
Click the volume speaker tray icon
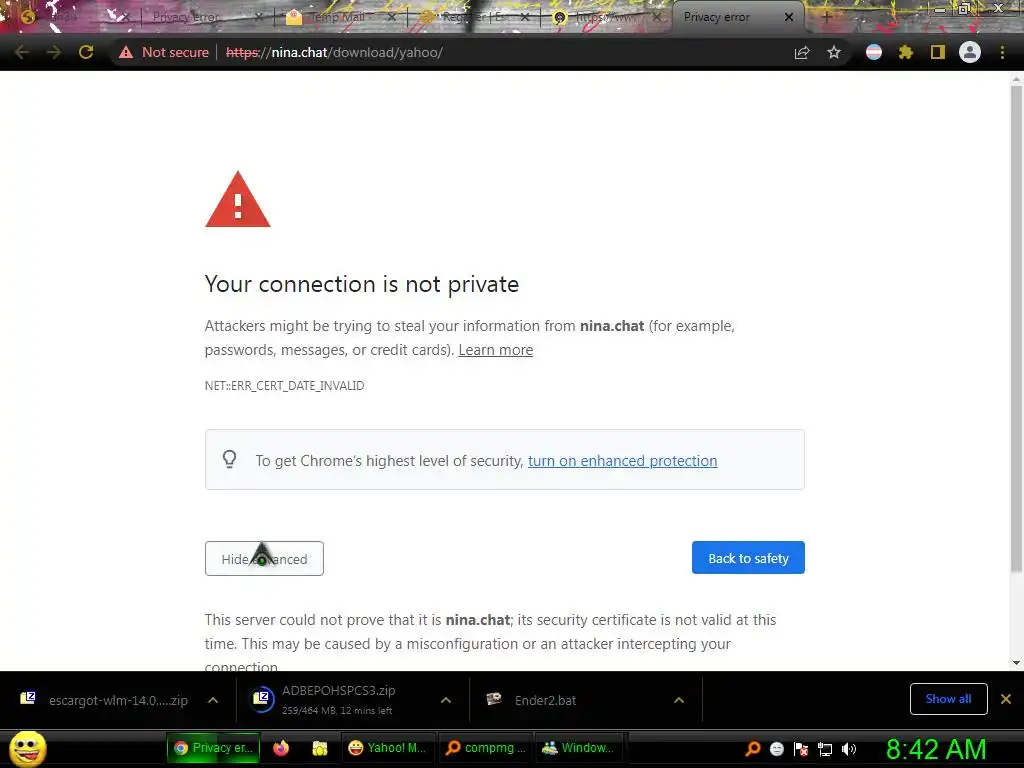click(x=849, y=749)
